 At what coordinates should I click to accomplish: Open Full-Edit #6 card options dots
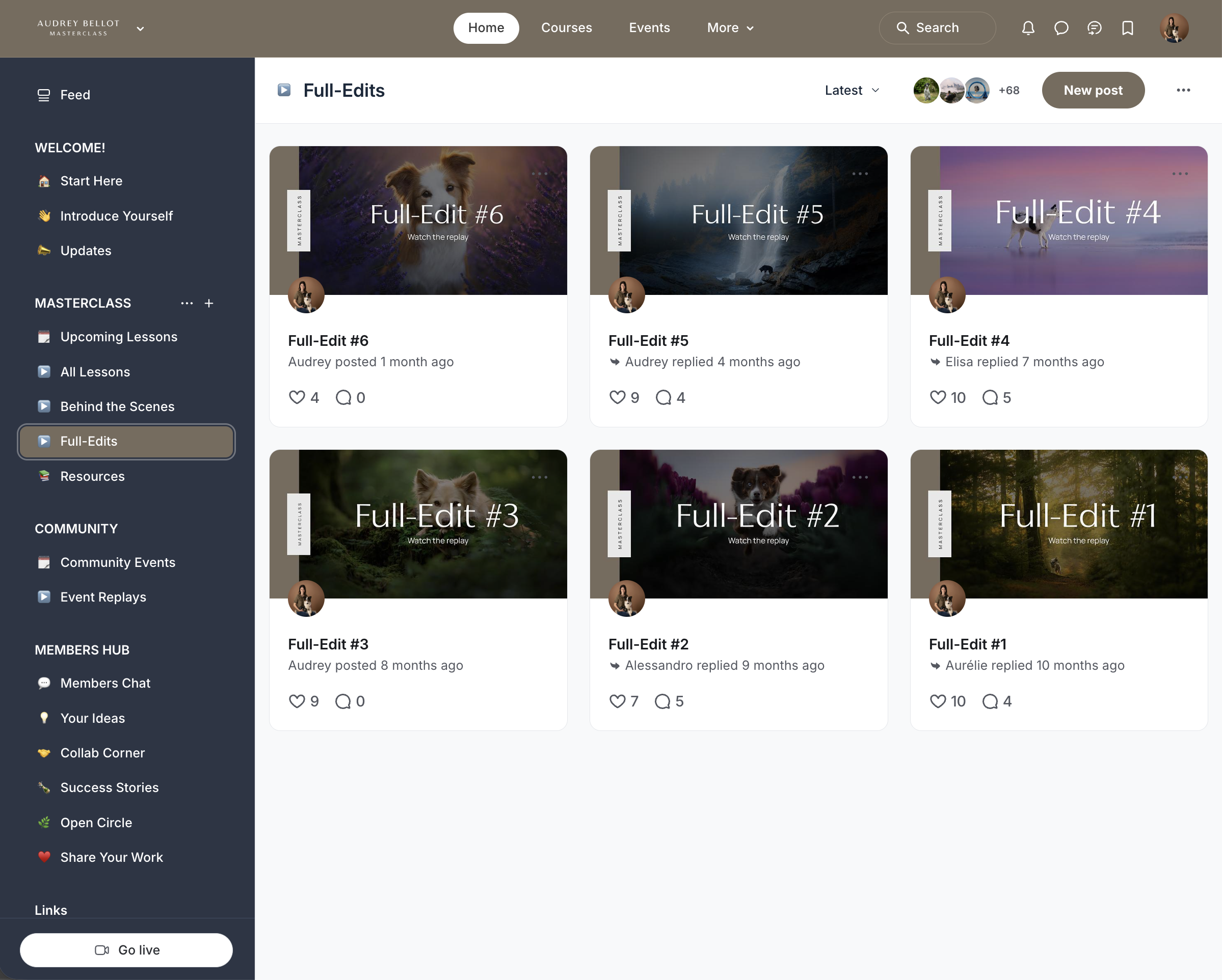click(539, 174)
